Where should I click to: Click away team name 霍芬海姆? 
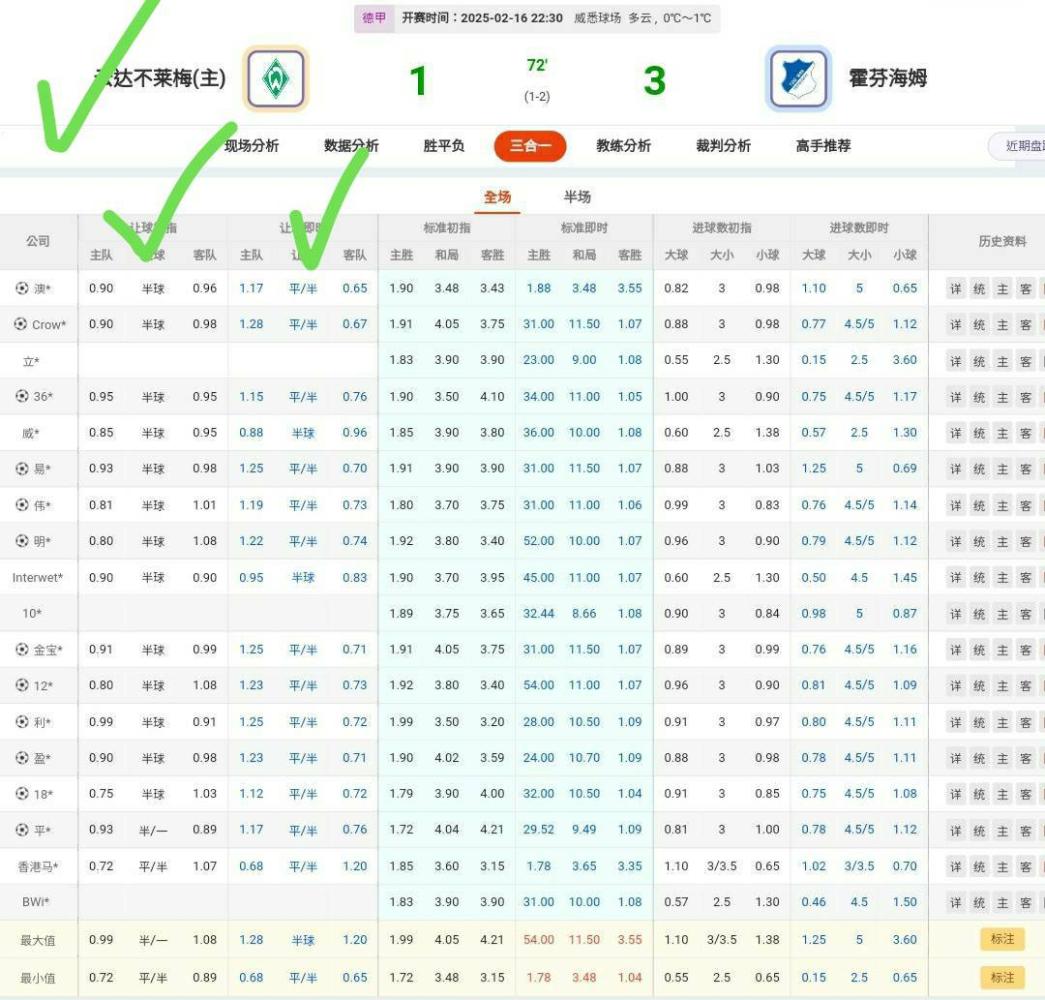coord(888,78)
